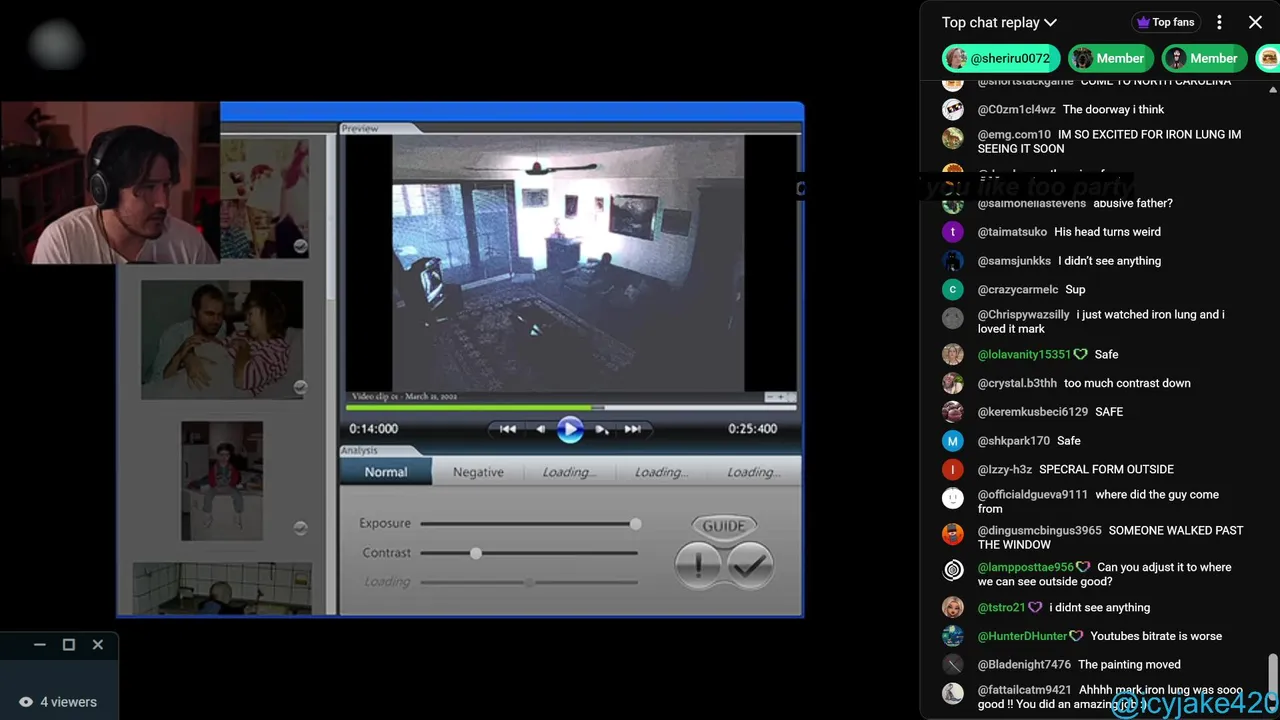
Task: Toggle the checkmark on the couple-with-baby photo
Action: point(300,387)
